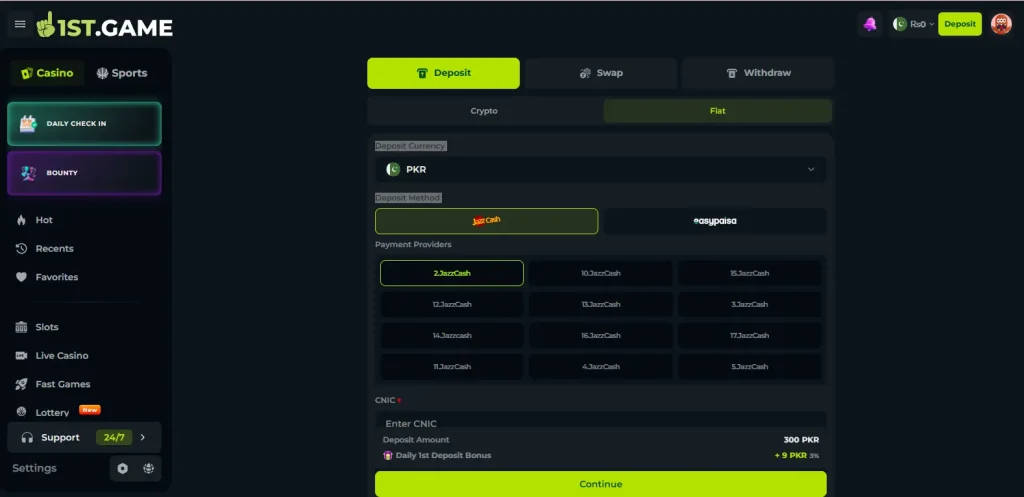Select provider 3.JazzCash
1024x497 pixels.
[x=750, y=304]
